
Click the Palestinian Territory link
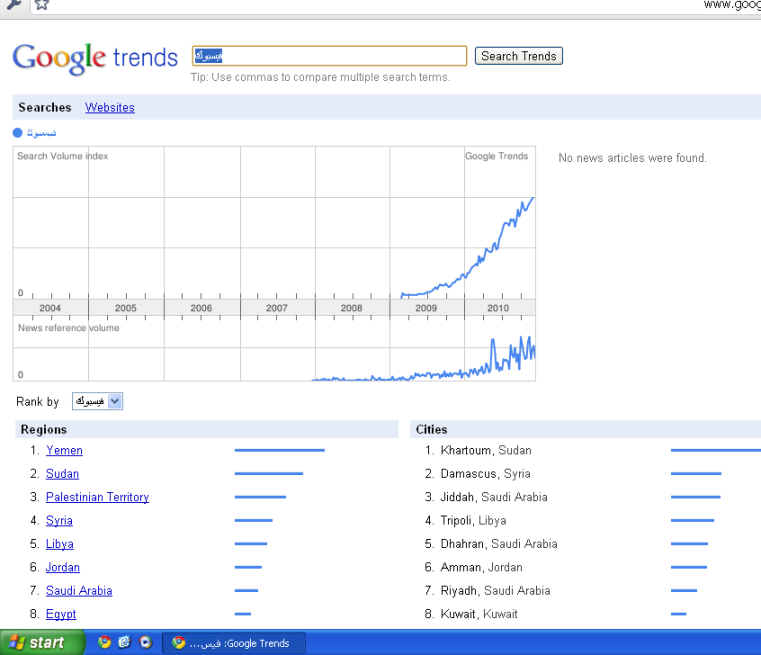click(x=97, y=497)
